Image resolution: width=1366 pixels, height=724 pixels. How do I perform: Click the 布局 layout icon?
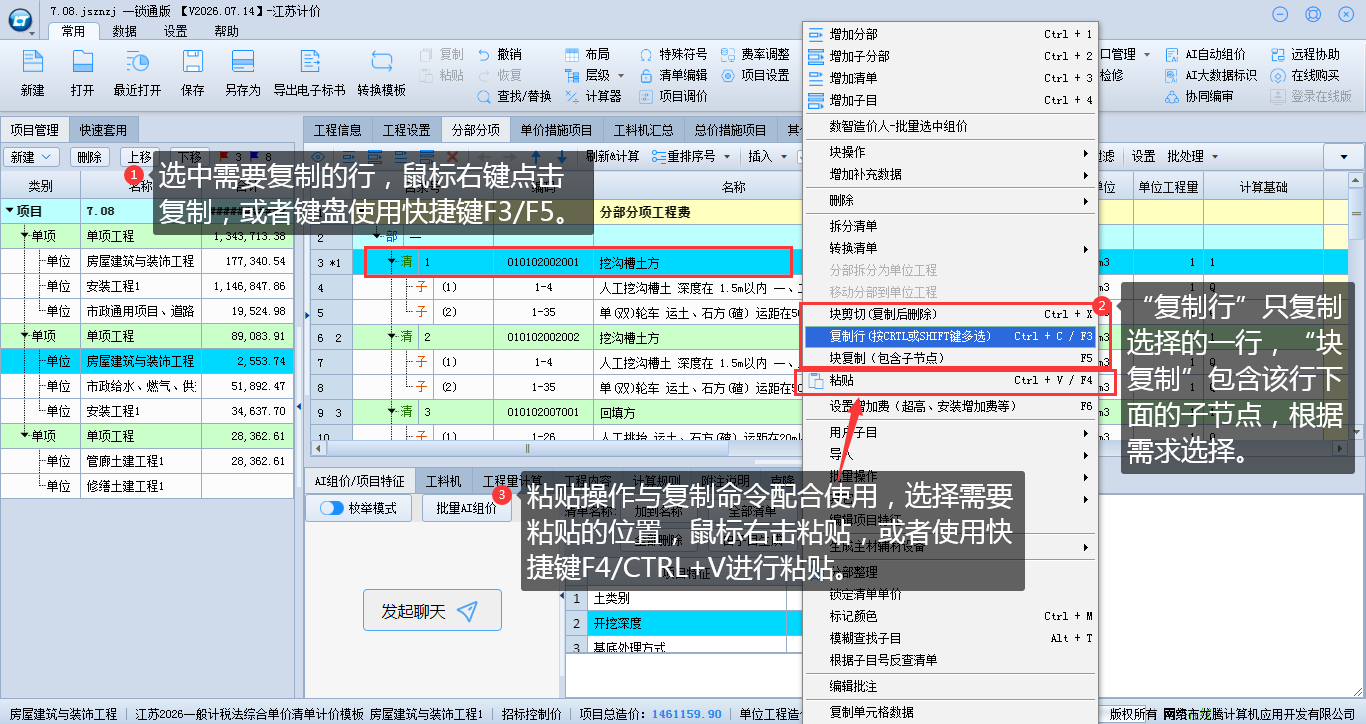[571, 54]
